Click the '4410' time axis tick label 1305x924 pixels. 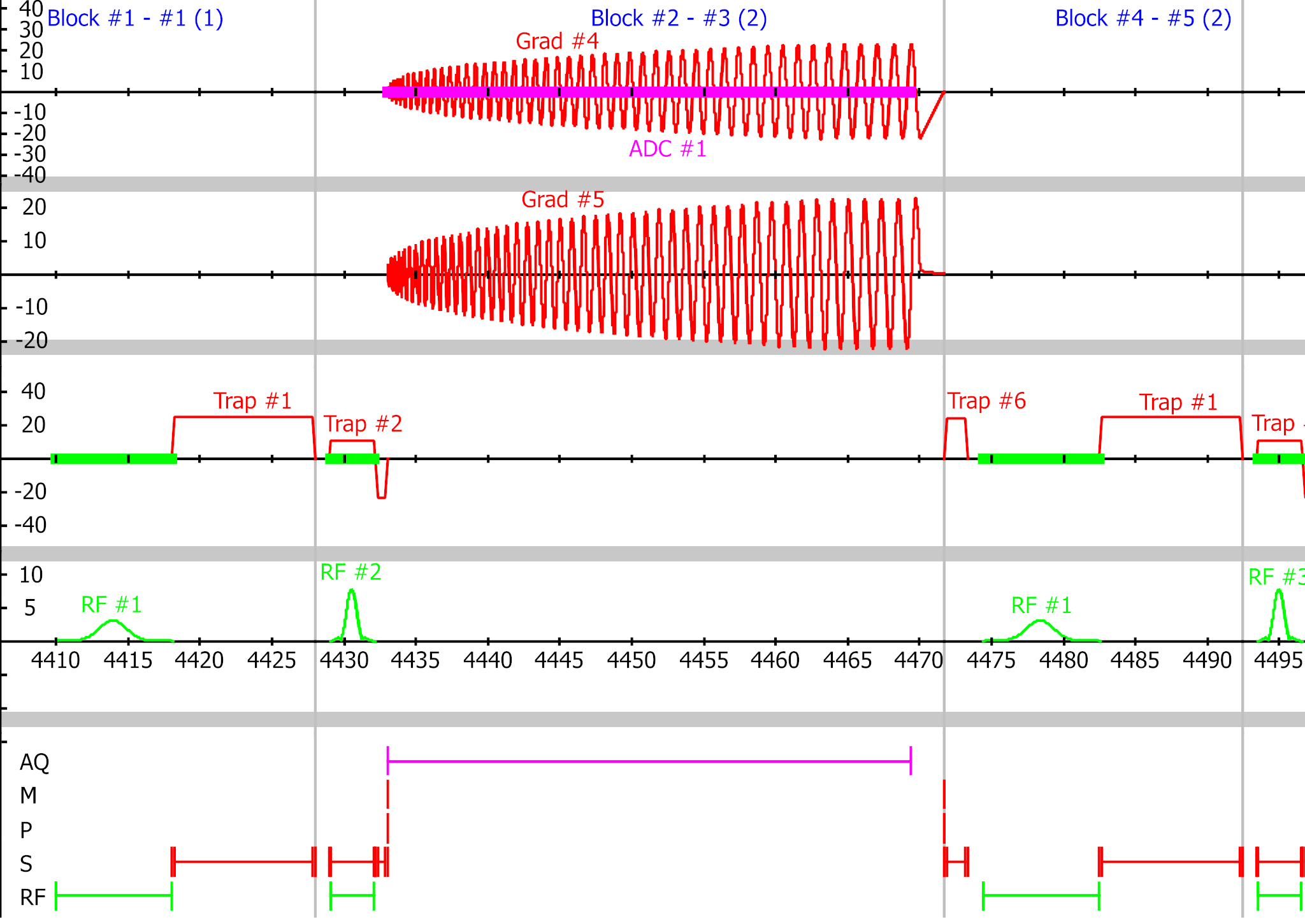[56, 660]
